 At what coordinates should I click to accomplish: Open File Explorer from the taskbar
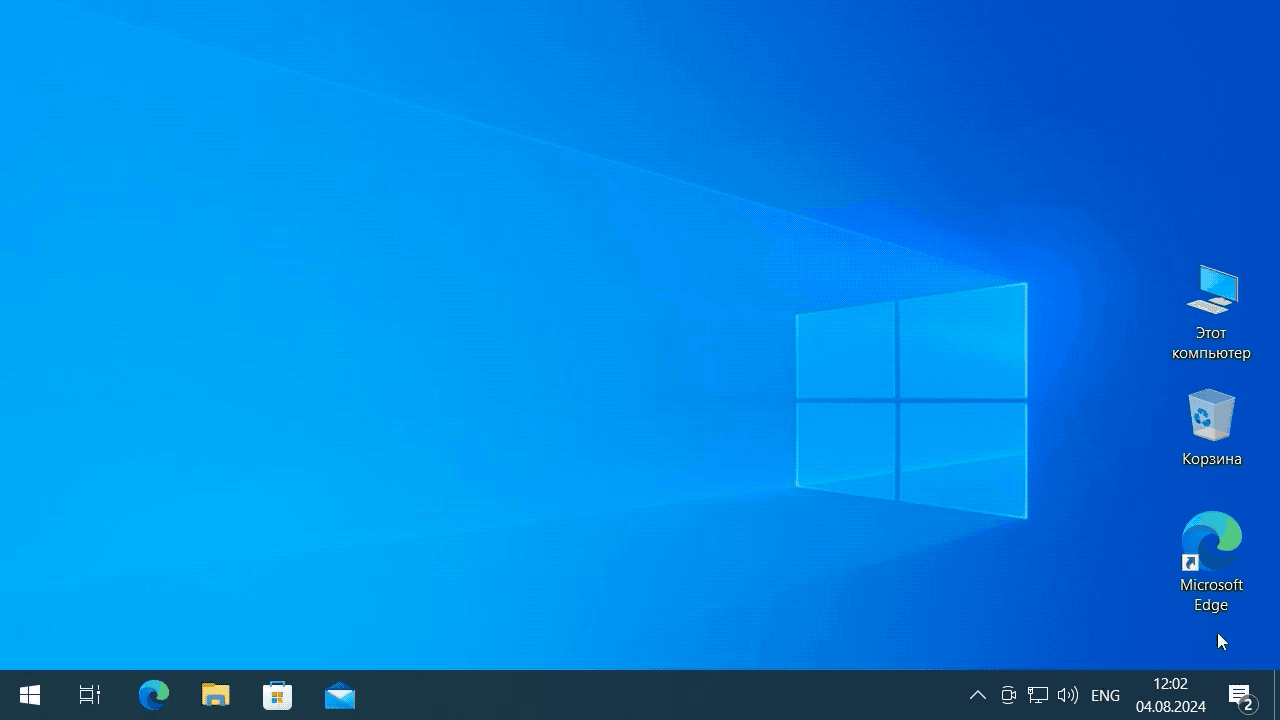216,695
